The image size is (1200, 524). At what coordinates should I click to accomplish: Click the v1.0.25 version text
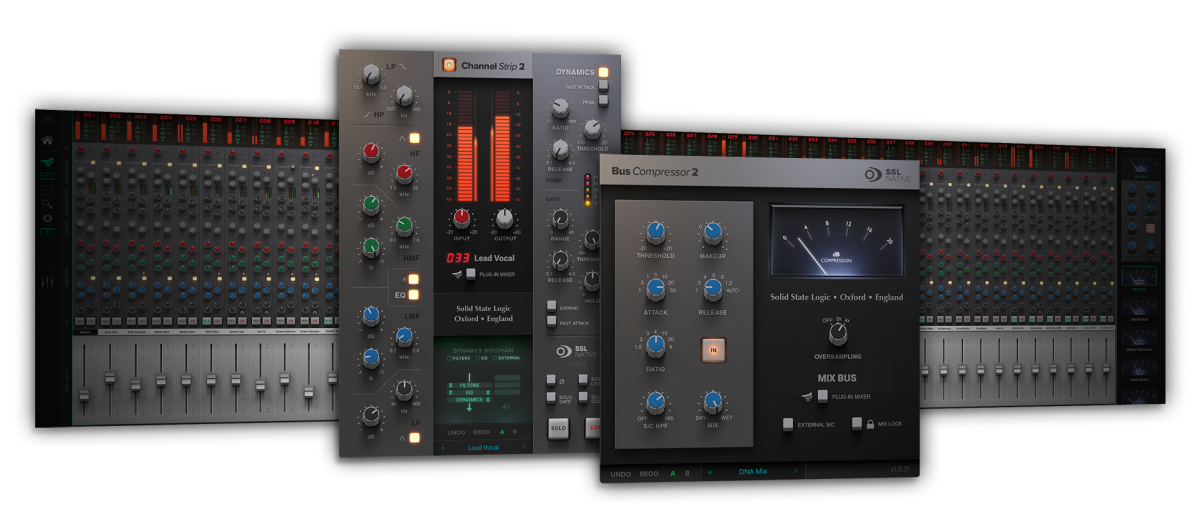(898, 470)
